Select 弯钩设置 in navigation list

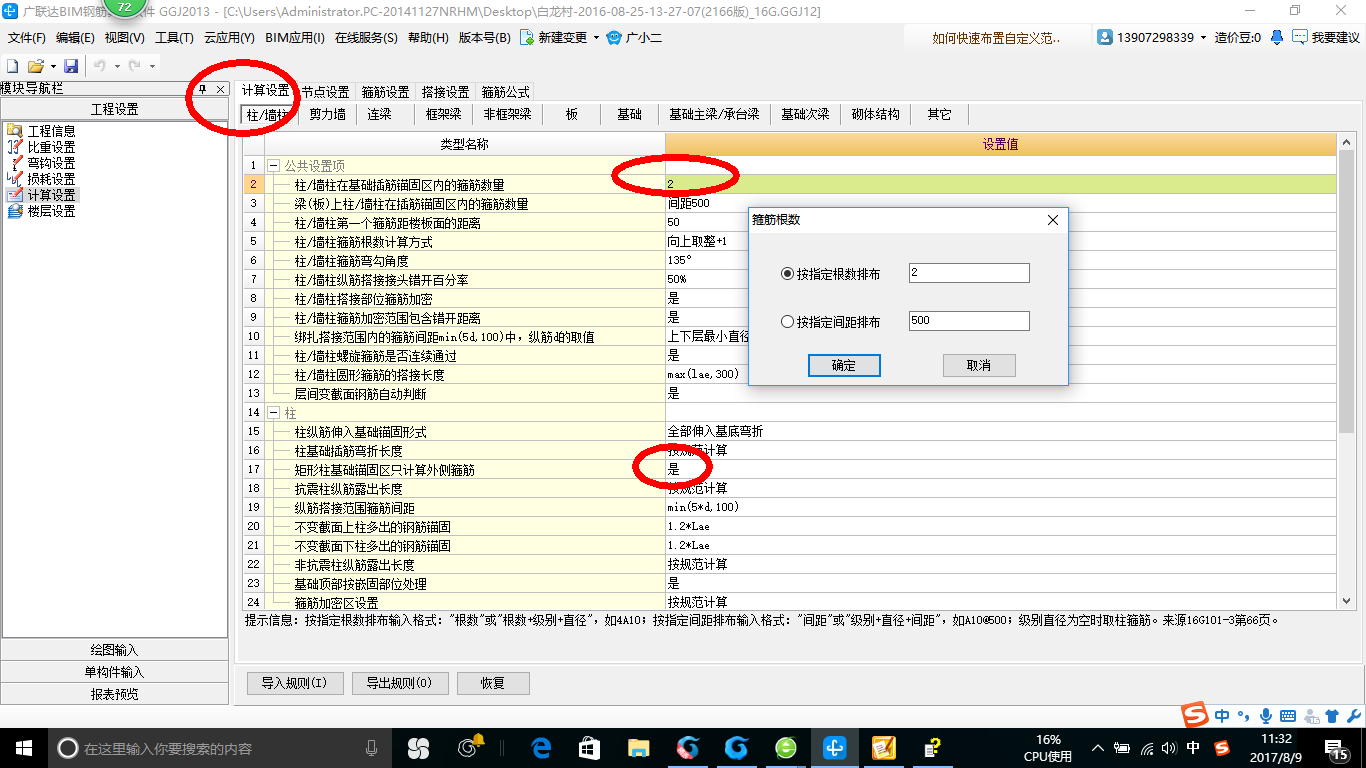pos(51,163)
